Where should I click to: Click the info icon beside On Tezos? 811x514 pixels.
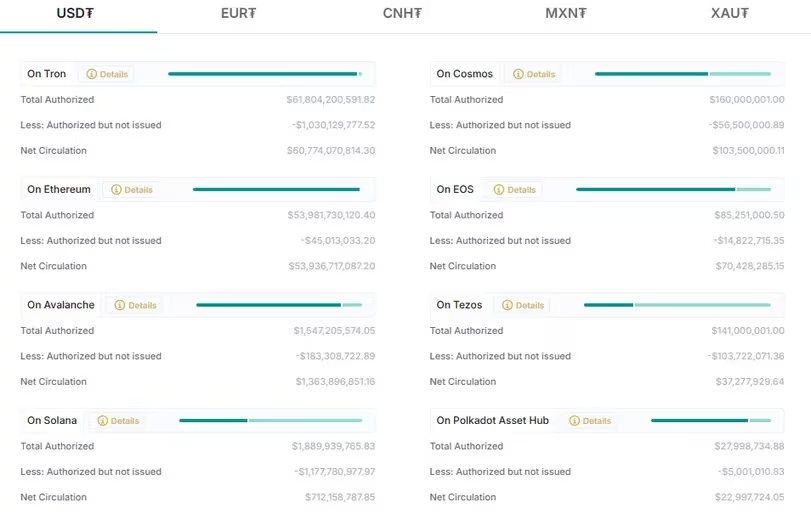pos(508,305)
